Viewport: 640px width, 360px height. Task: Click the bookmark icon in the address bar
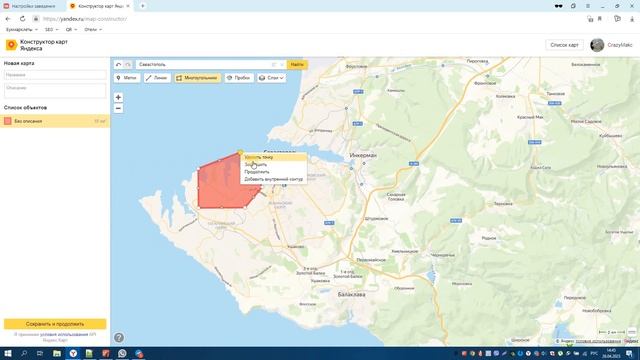point(600,19)
